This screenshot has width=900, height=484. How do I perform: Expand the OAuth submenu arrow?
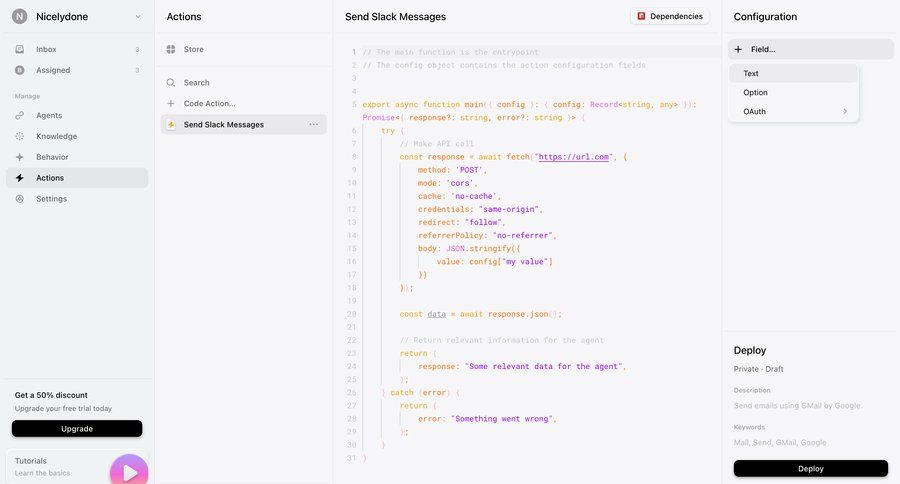(x=845, y=112)
